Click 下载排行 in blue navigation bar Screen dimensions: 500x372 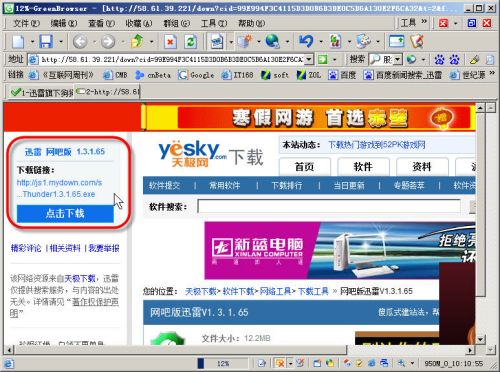287,186
